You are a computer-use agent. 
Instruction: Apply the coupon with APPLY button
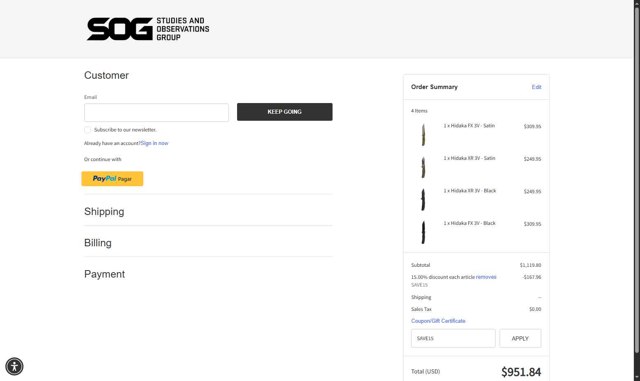click(520, 339)
